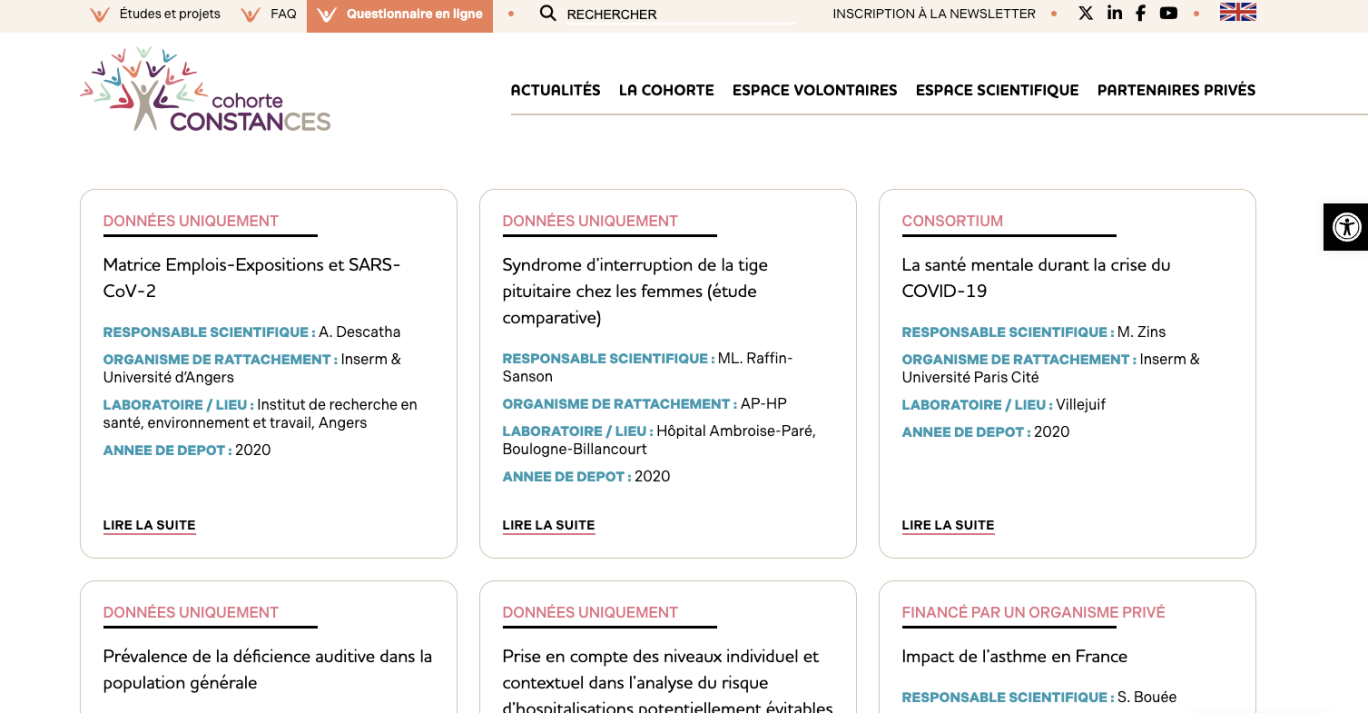This screenshot has width=1368, height=713.
Task: Click laboratoire Institut de recherche en santé, Angers
Action: (260, 414)
